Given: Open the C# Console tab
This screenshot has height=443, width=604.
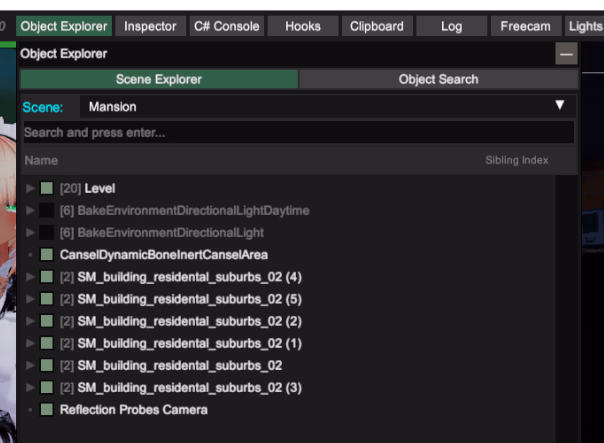Looking at the screenshot, I should pos(225,26).
